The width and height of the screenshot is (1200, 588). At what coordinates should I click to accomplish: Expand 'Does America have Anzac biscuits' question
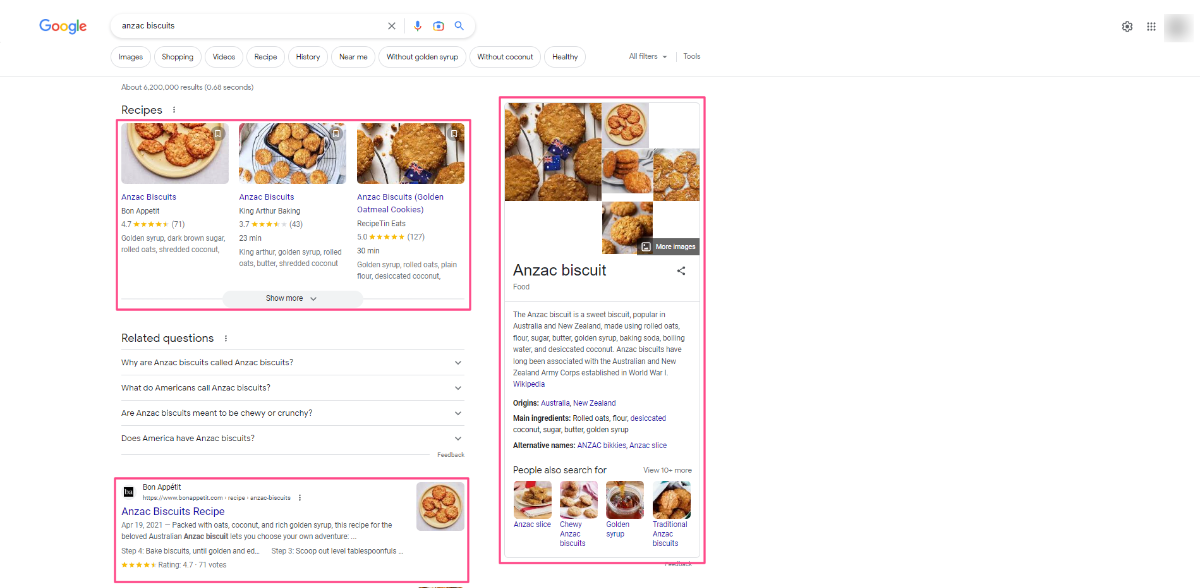coord(292,438)
